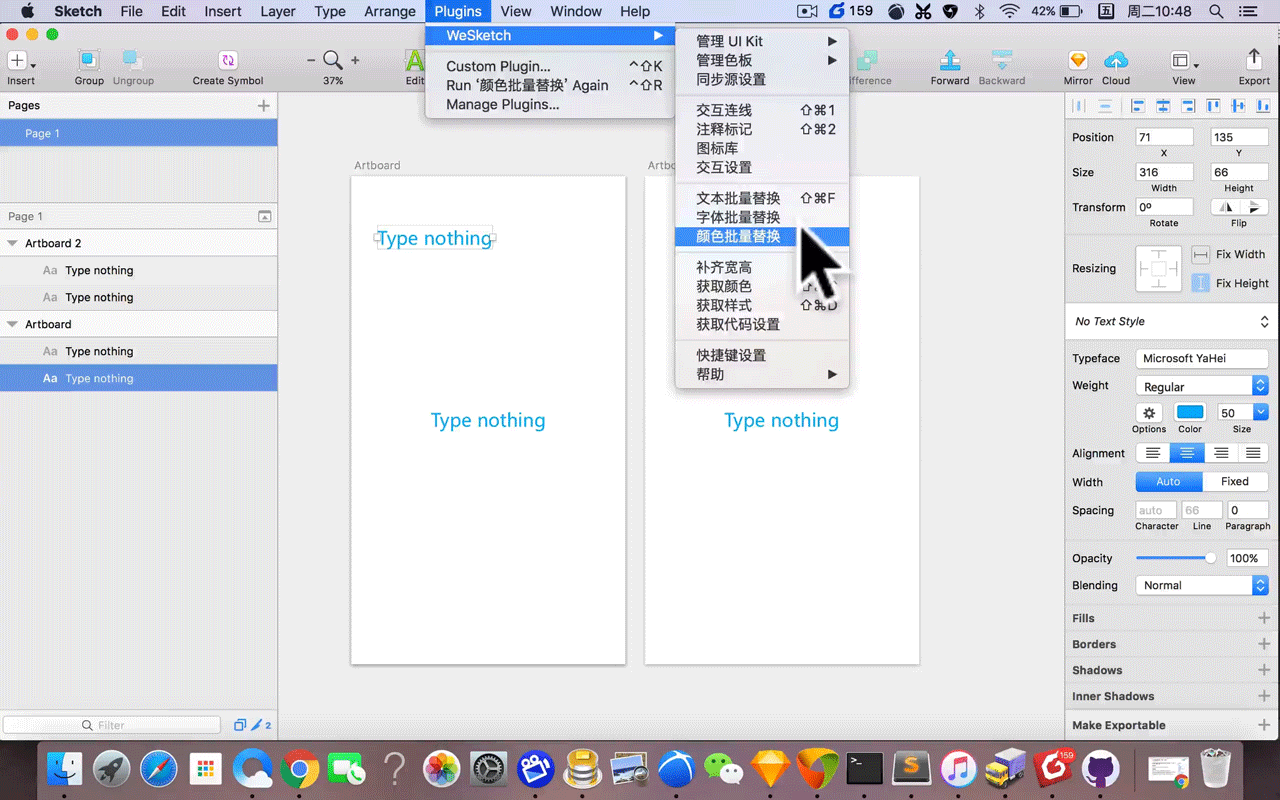This screenshot has height=800, width=1280.
Task: Click the layer Filter search field
Action: 112,725
